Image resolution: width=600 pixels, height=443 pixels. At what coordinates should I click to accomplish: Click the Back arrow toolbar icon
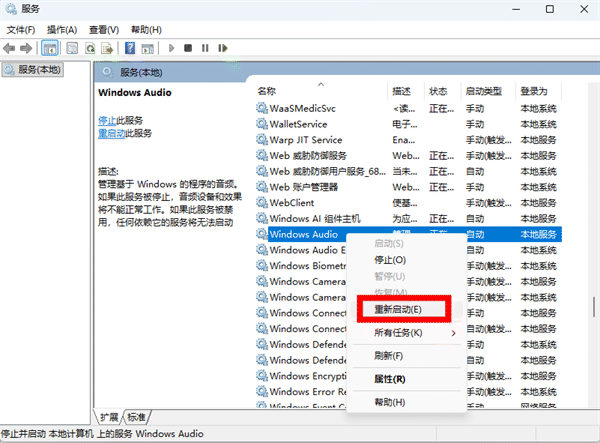tap(9, 48)
